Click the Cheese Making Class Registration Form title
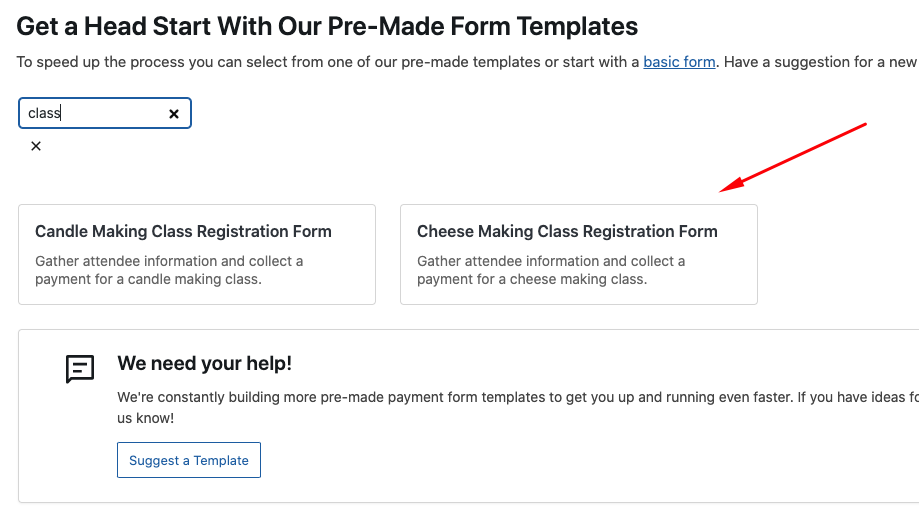The image size is (919, 523). coord(567,231)
